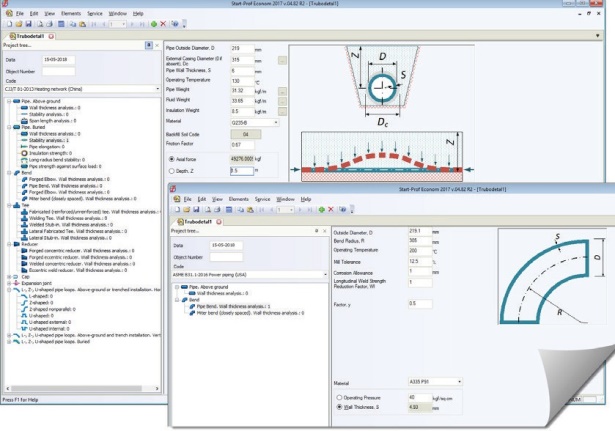Open Service menu in back window
The height and width of the screenshot is (431, 615).
[95, 14]
